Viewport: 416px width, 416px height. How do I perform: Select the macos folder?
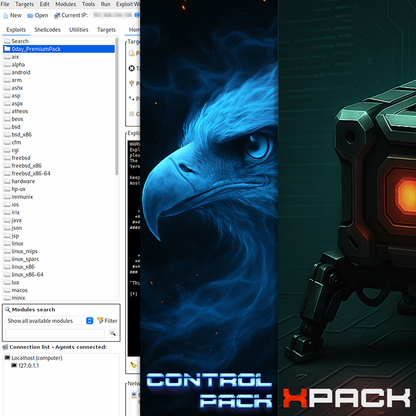pos(19,290)
